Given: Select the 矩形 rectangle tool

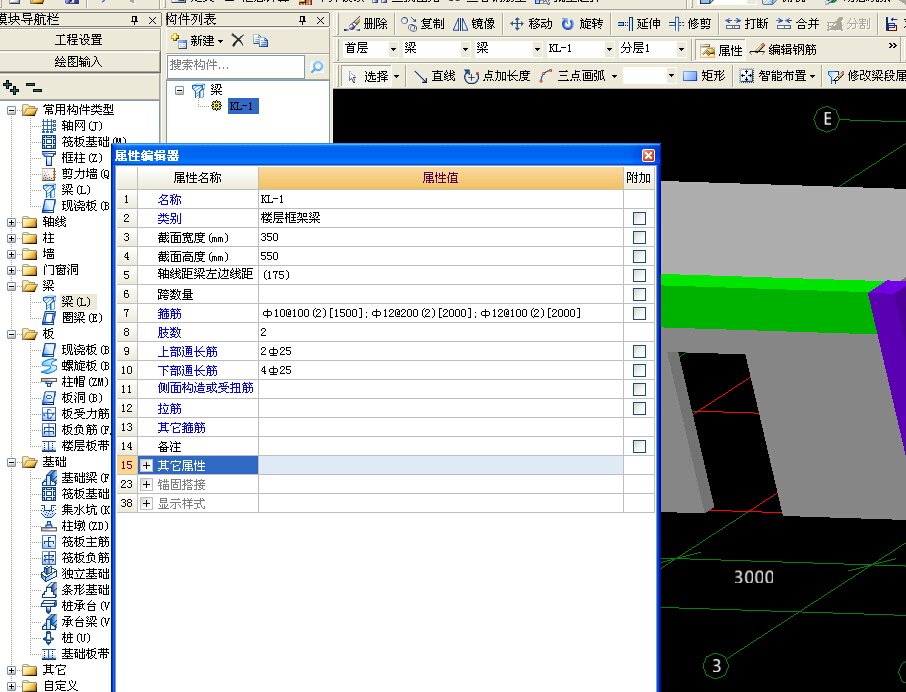Looking at the screenshot, I should click(704, 76).
